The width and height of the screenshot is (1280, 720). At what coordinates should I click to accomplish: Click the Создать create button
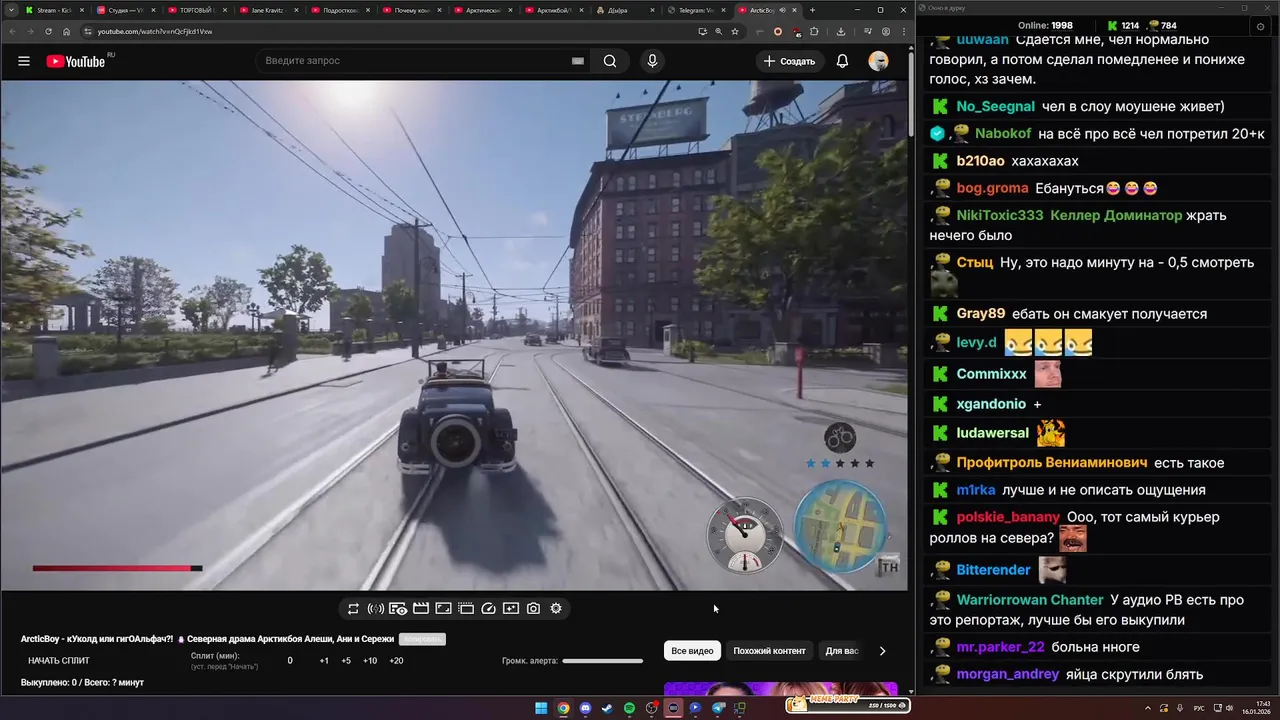click(789, 61)
